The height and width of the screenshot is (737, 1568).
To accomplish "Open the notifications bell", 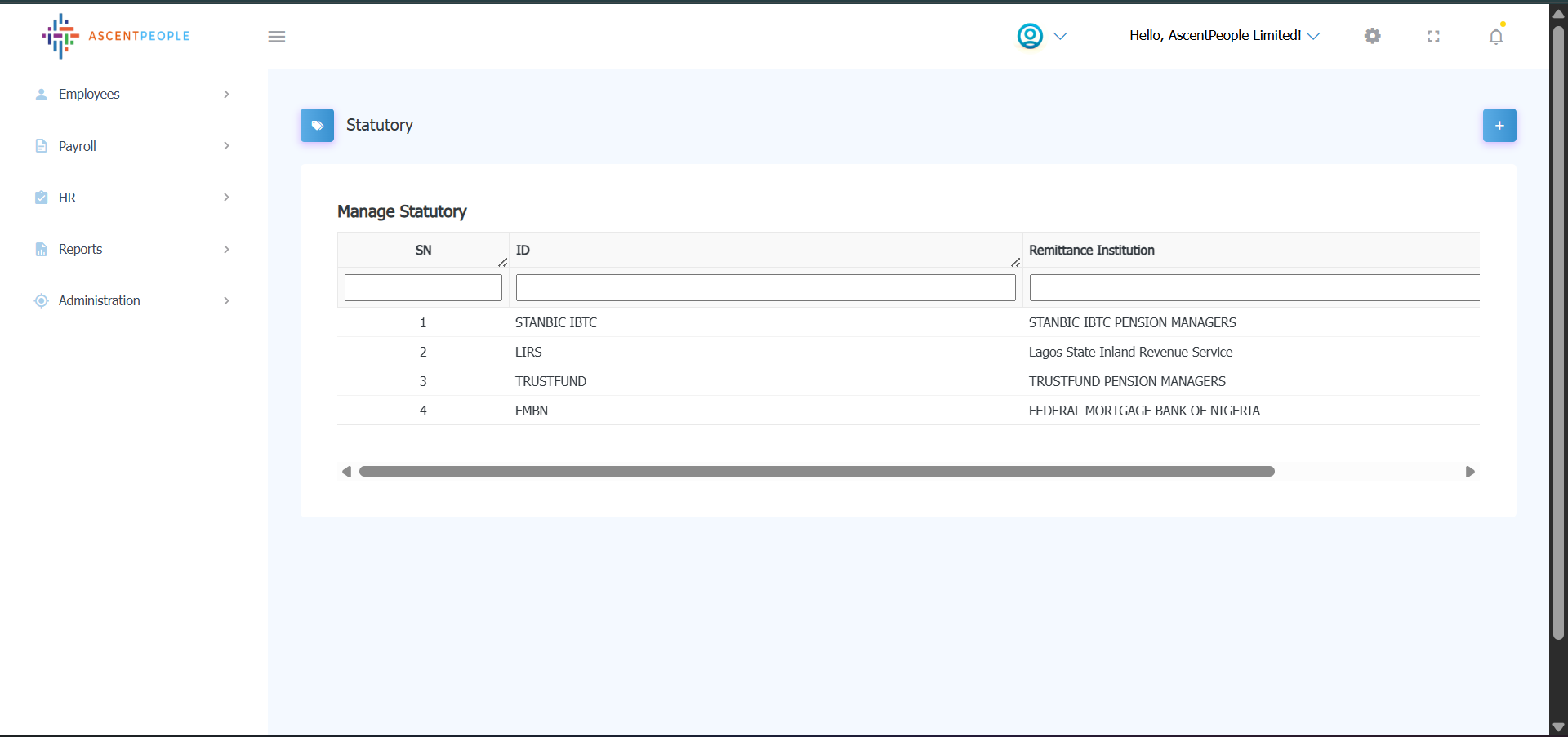I will (x=1495, y=37).
